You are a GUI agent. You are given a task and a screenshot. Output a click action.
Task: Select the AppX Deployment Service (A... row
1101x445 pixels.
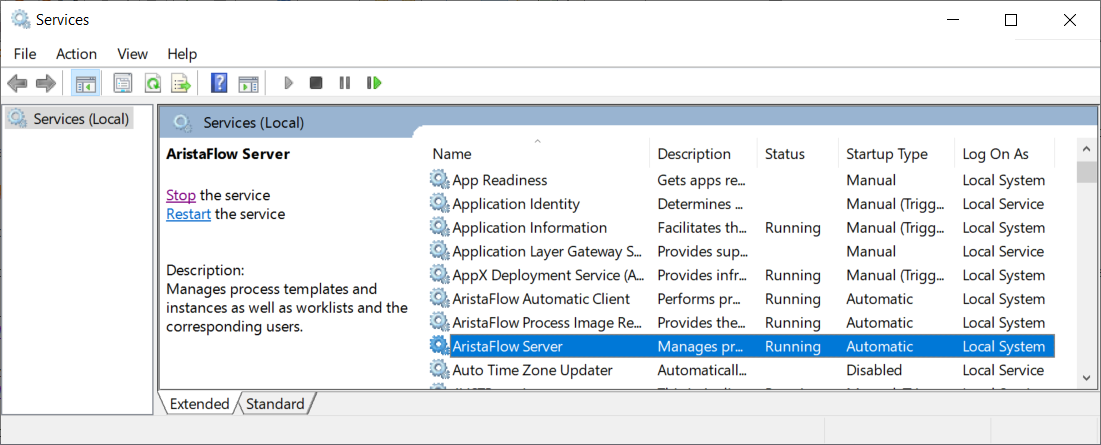pos(742,274)
